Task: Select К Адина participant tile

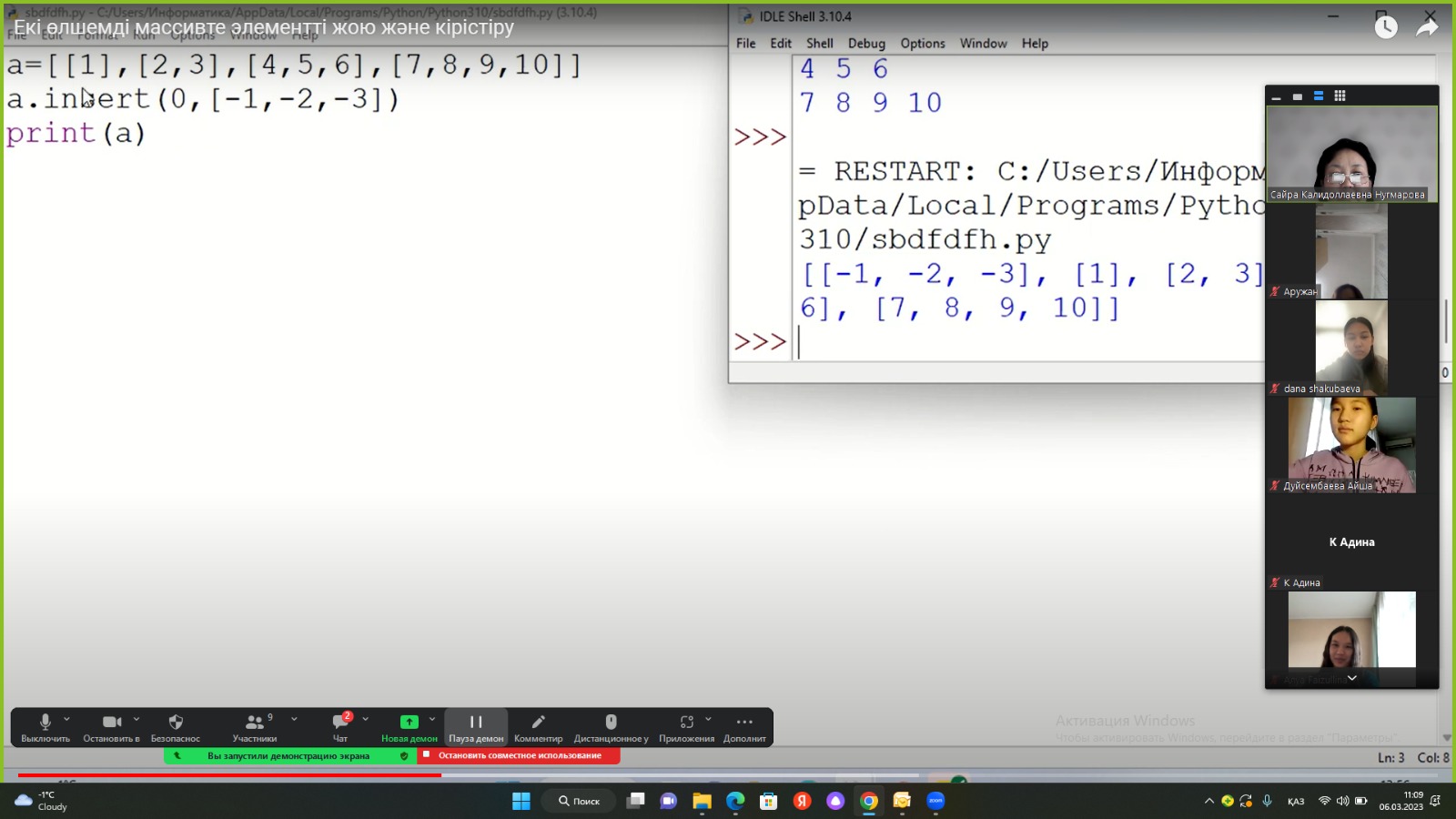Action: click(1351, 542)
